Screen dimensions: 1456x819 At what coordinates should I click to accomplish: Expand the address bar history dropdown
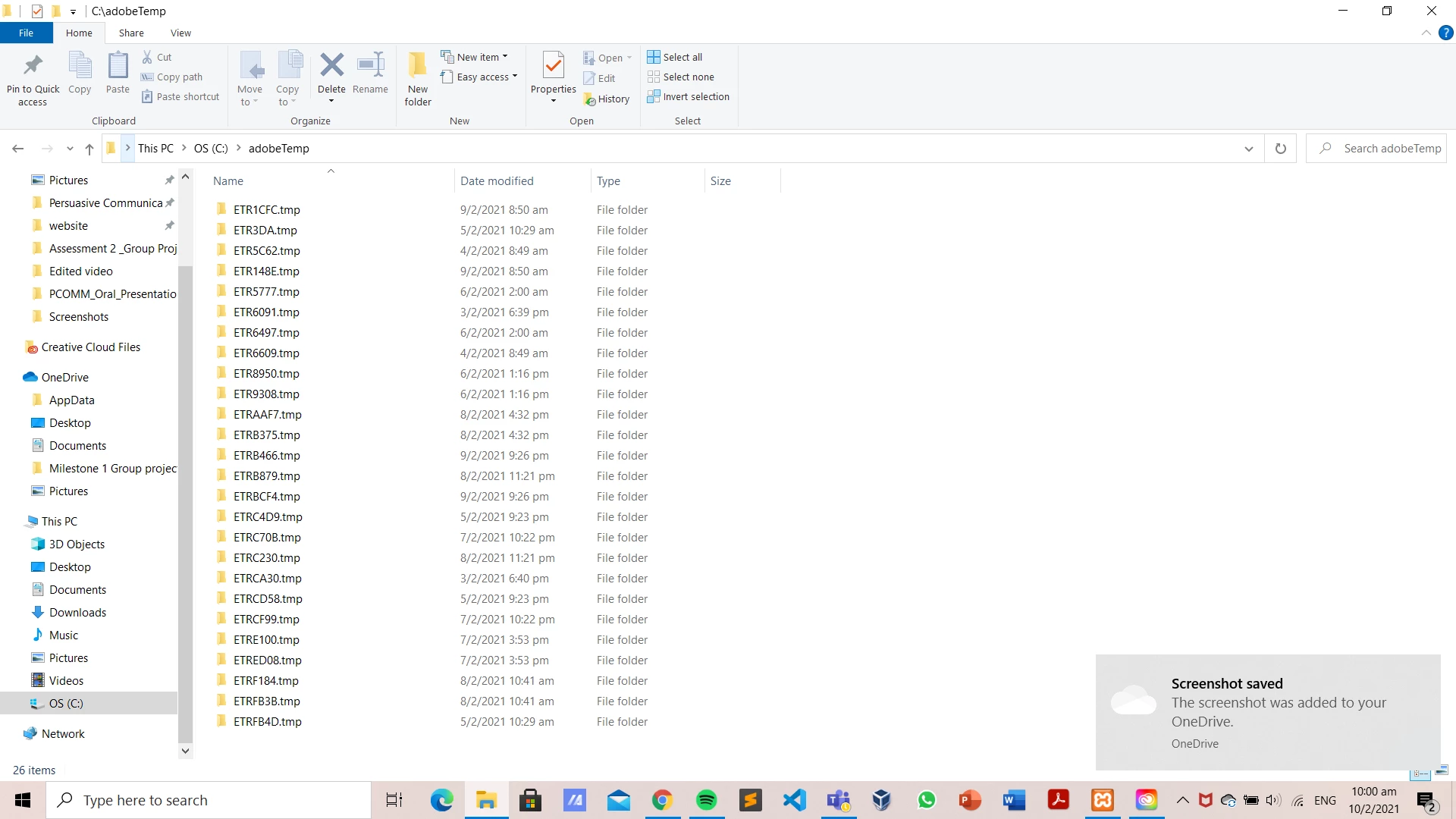pyautogui.click(x=1249, y=149)
